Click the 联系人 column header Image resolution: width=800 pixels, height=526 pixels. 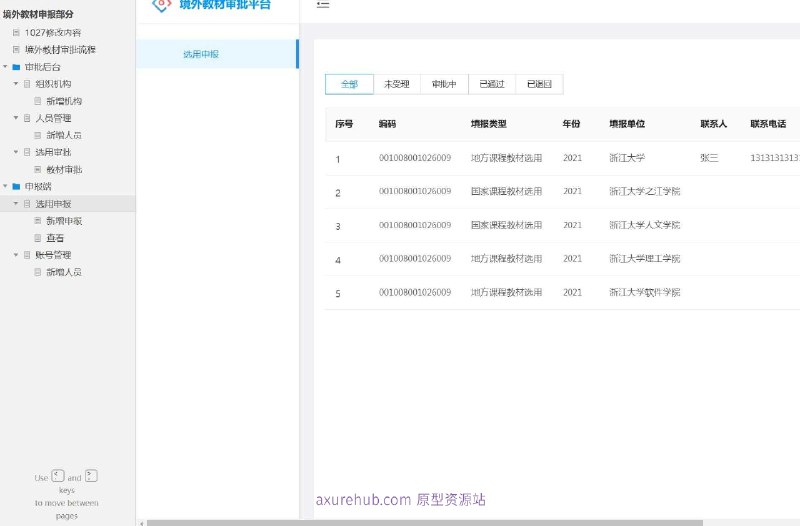point(713,124)
